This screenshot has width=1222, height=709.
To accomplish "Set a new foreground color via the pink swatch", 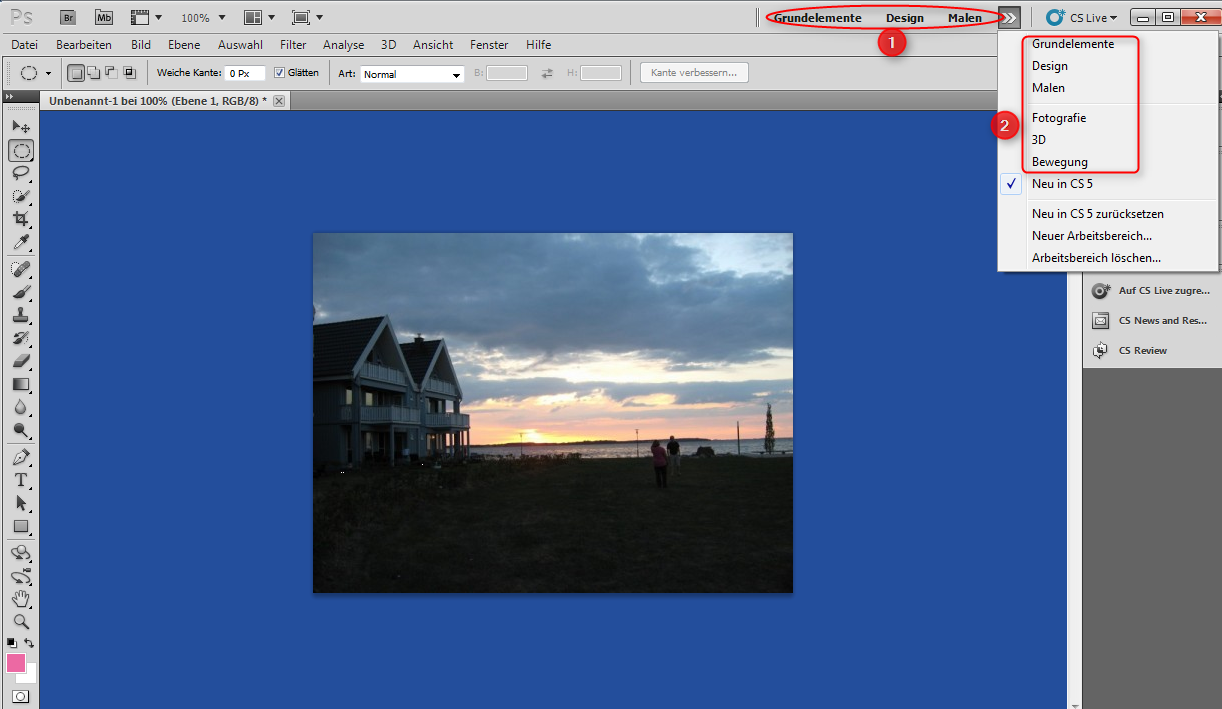I will tap(15, 663).
